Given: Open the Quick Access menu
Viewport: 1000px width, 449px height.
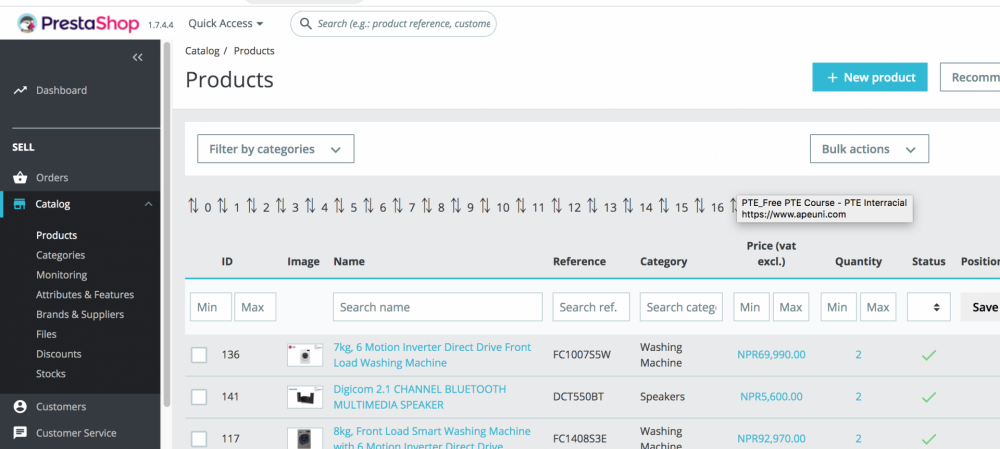Looking at the screenshot, I should click(226, 23).
